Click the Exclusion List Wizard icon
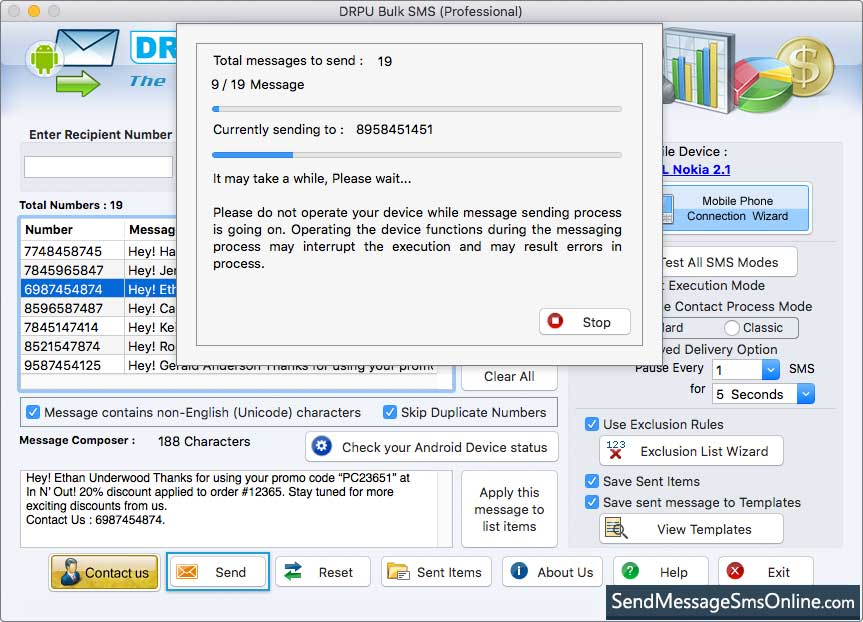 tap(616, 450)
